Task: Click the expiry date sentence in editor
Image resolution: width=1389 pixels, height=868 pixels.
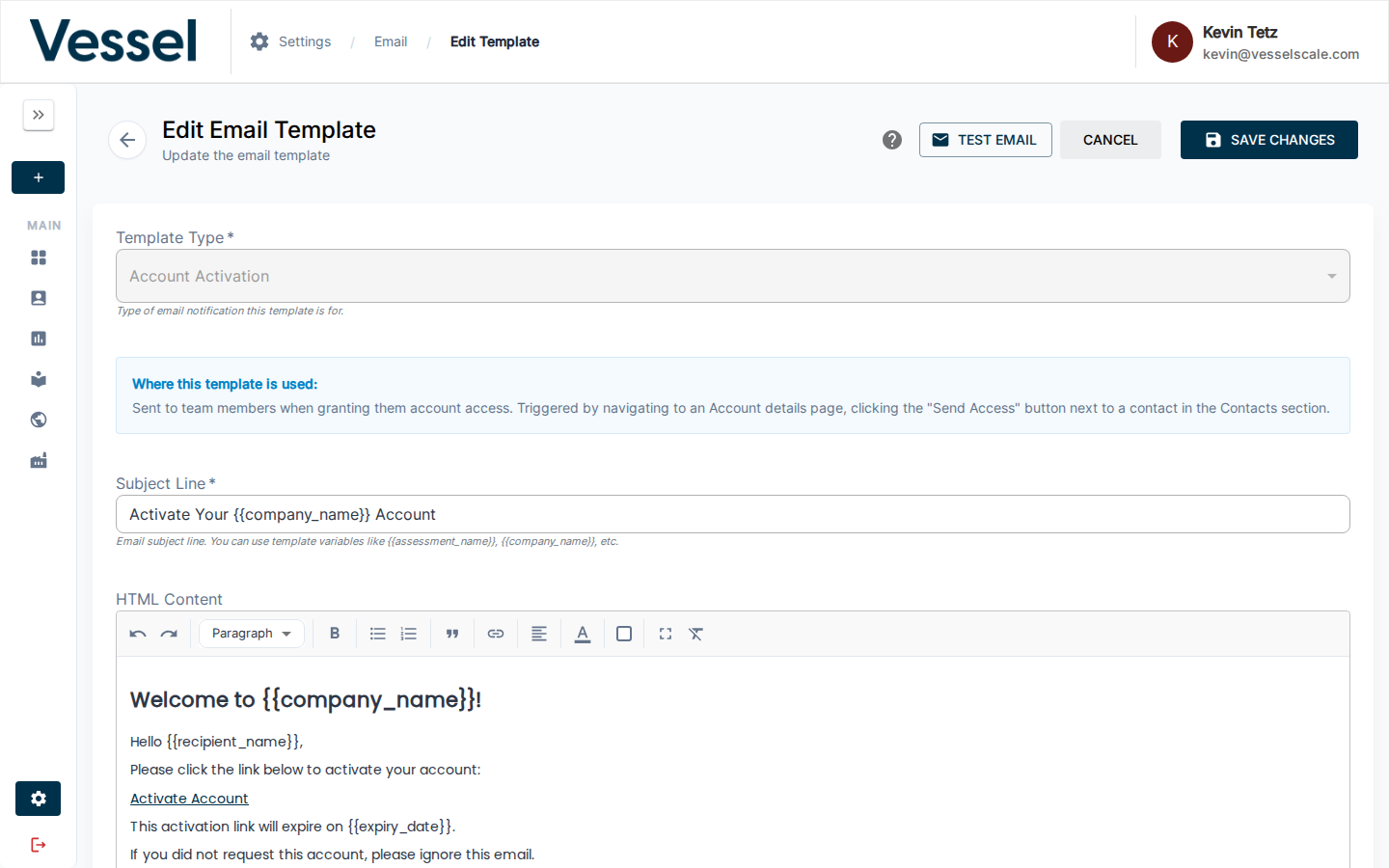Action: [293, 827]
